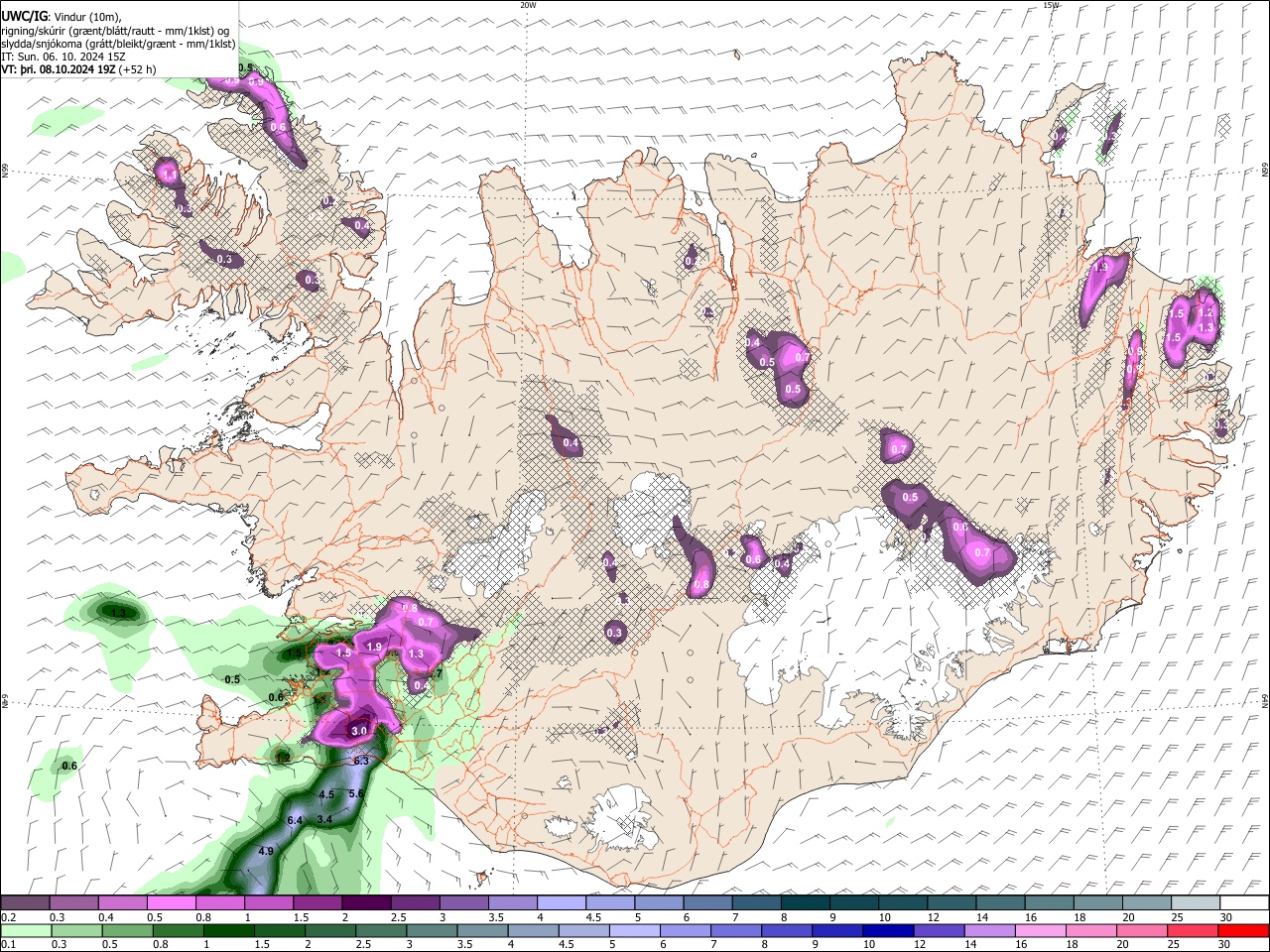Screen dimensions: 1270x952
Task: Click the 'VT: þri. 08.10.2024 19Z' valid-time text
Action: point(59,69)
